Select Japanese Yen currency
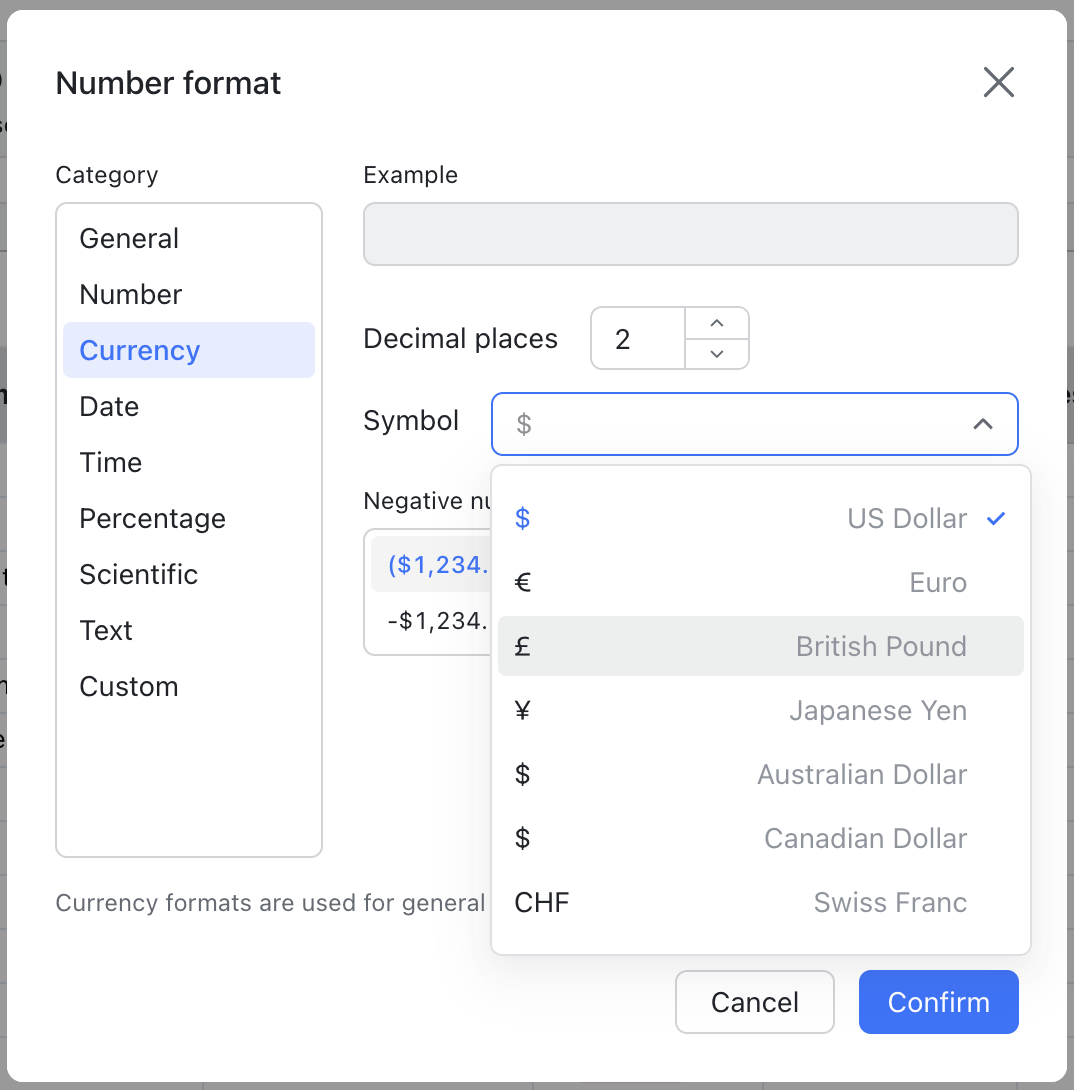Viewport: 1074px width, 1090px height. click(x=760, y=711)
